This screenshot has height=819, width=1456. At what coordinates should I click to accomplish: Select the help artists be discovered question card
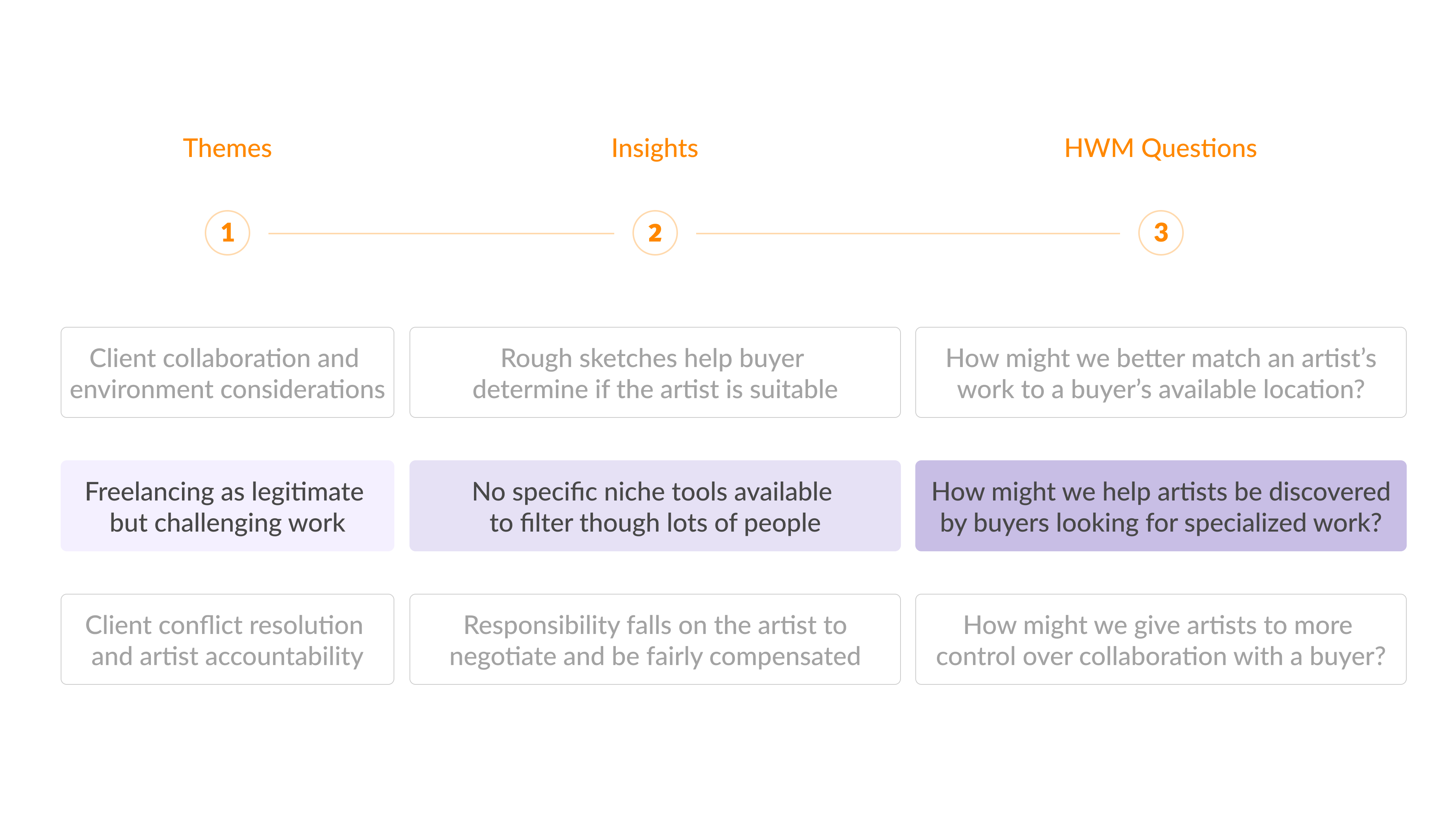(x=1160, y=506)
